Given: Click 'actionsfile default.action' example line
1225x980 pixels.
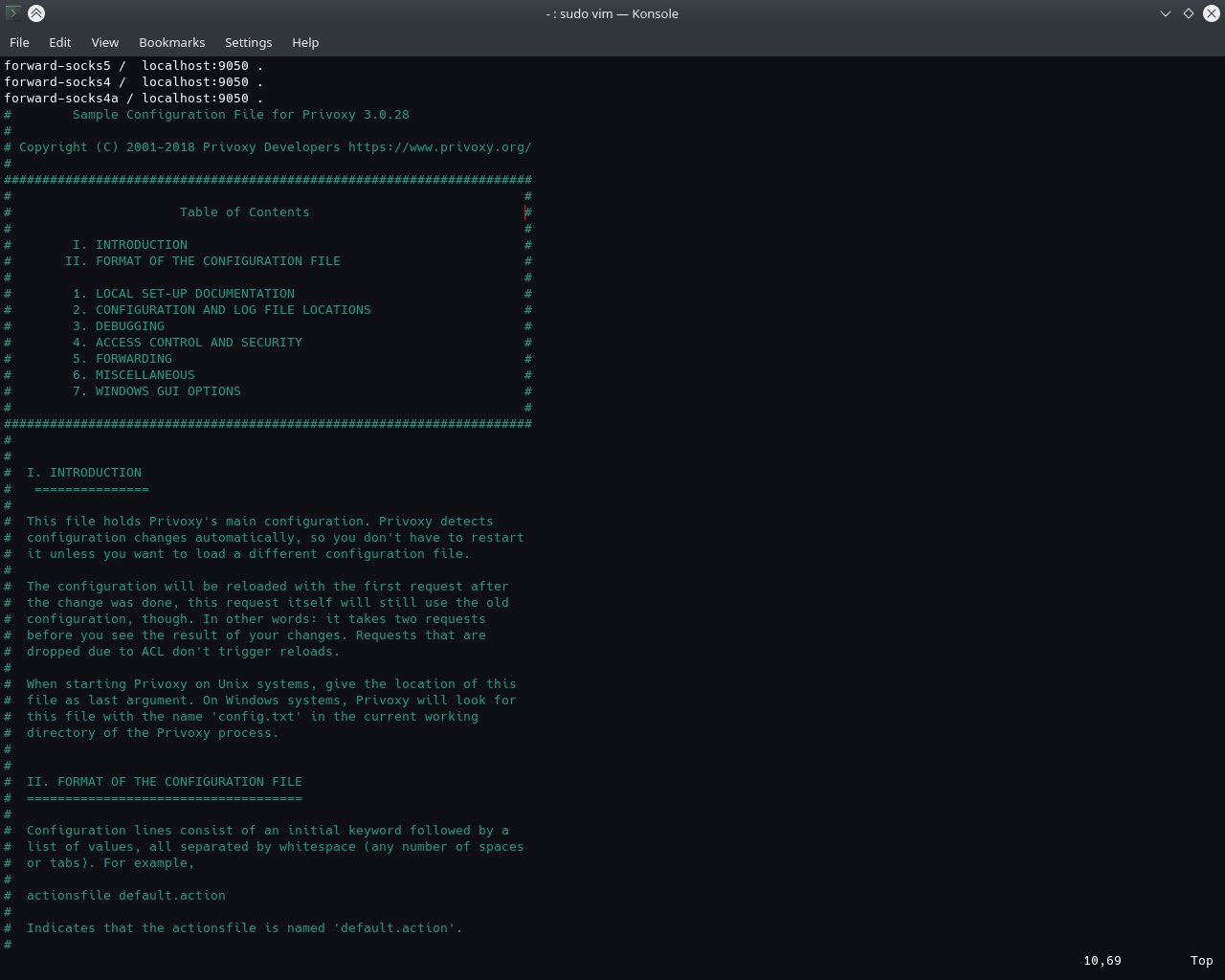Looking at the screenshot, I should point(126,896).
